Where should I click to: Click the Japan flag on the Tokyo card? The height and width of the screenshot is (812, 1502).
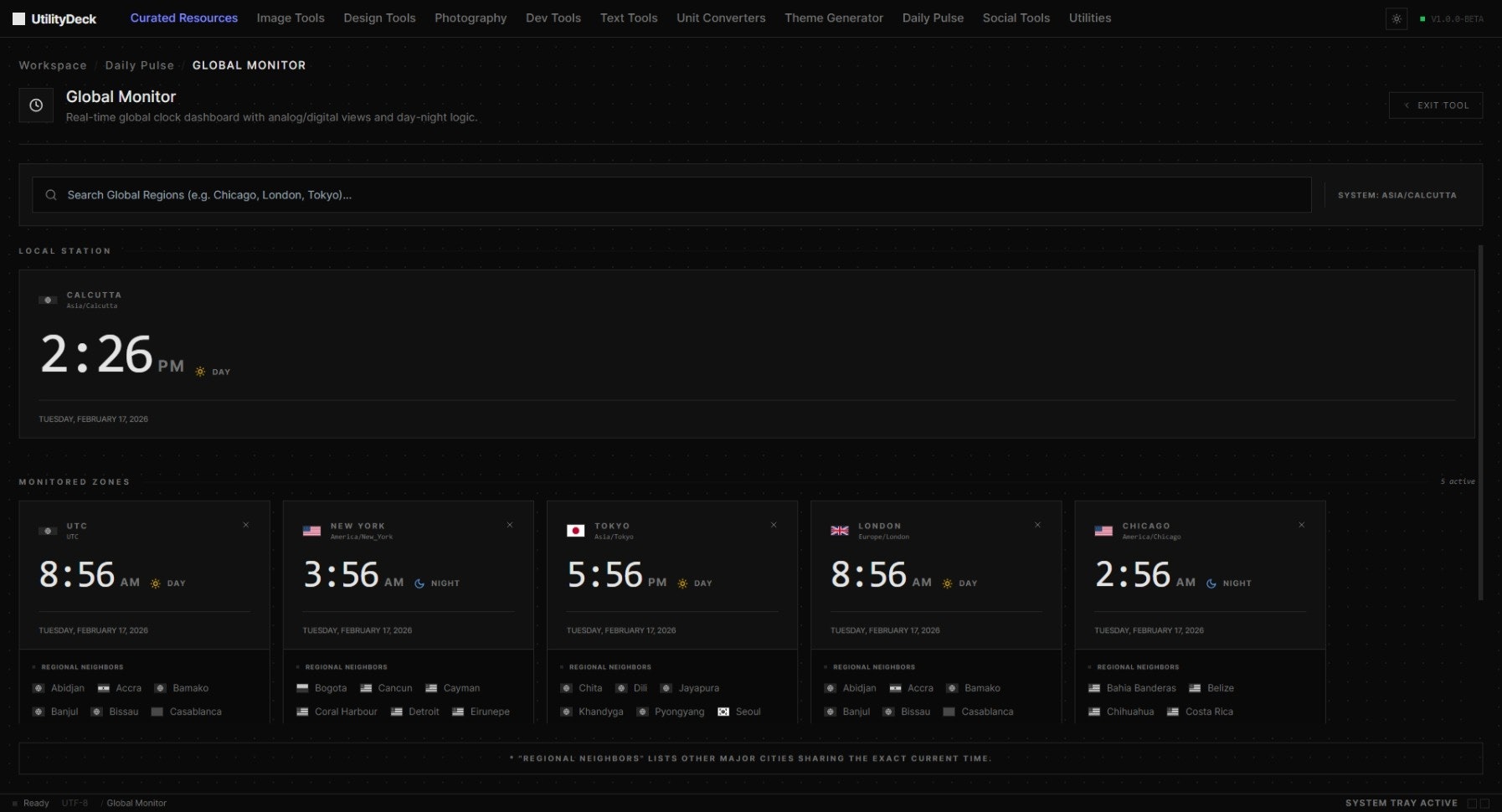576,531
